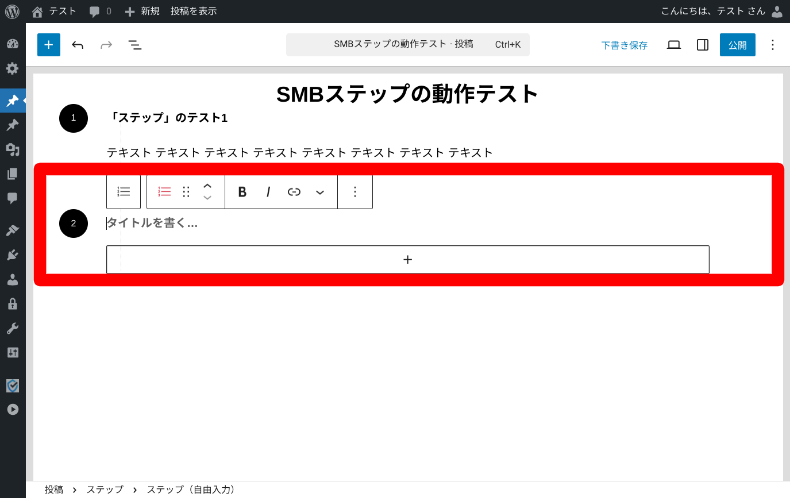Apply italic formatting to text
This screenshot has height=498, width=790.
[x=268, y=192]
